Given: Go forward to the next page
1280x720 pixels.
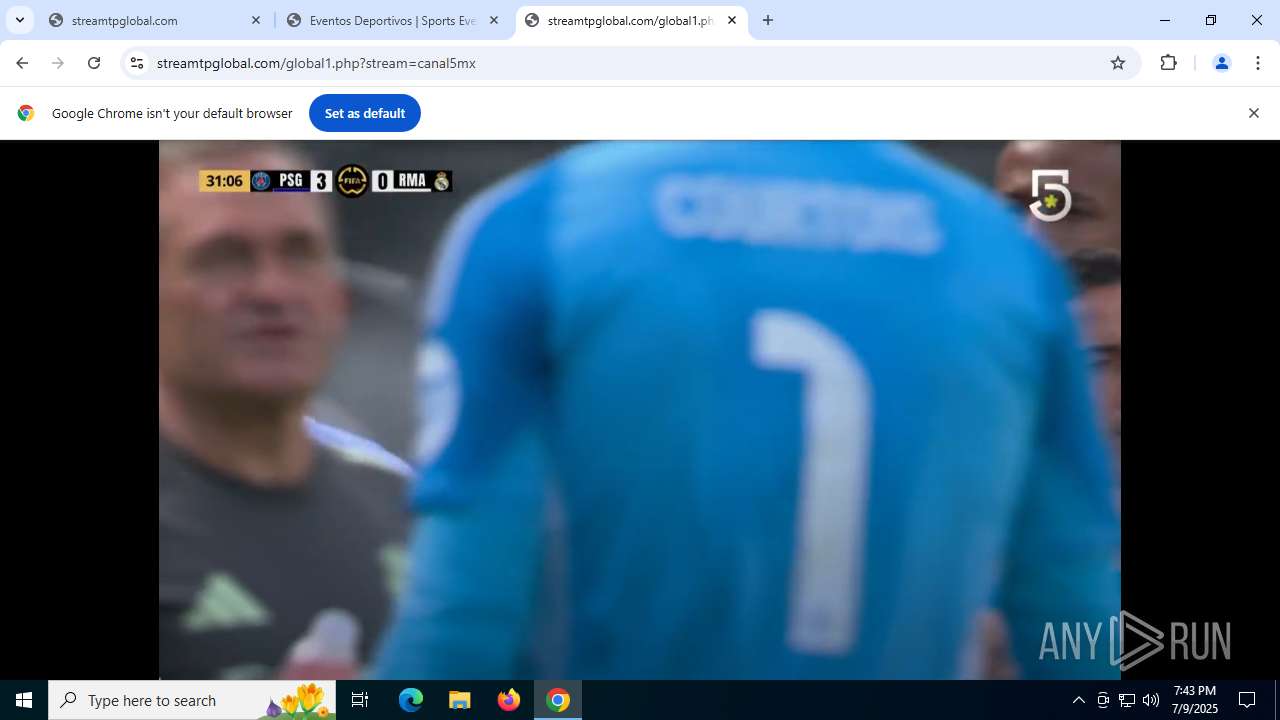Looking at the screenshot, I should (x=58, y=63).
